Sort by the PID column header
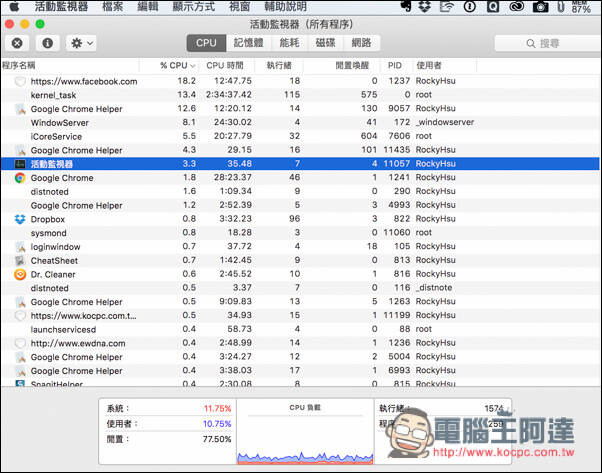This screenshot has width=602, height=473. pyautogui.click(x=394, y=66)
